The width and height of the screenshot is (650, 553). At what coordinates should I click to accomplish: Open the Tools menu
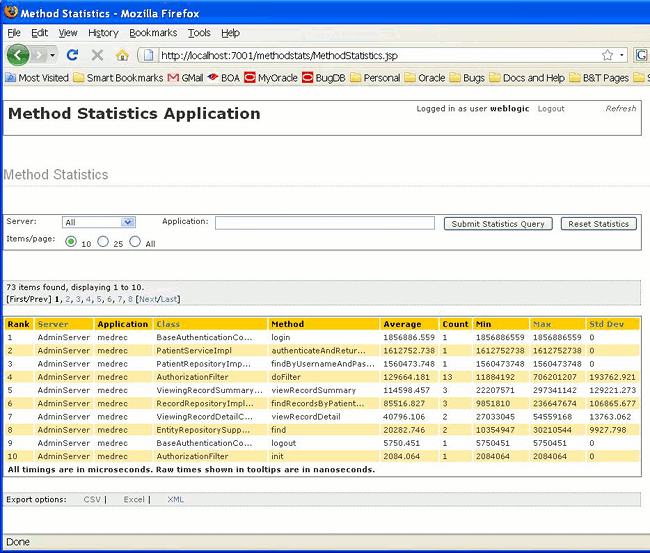tap(199, 33)
